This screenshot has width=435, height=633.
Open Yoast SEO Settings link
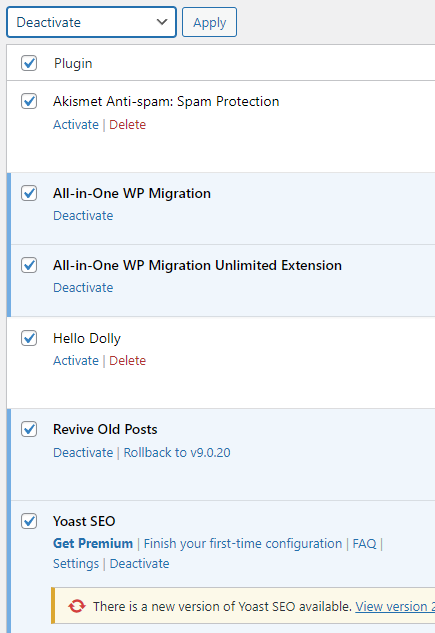(76, 564)
